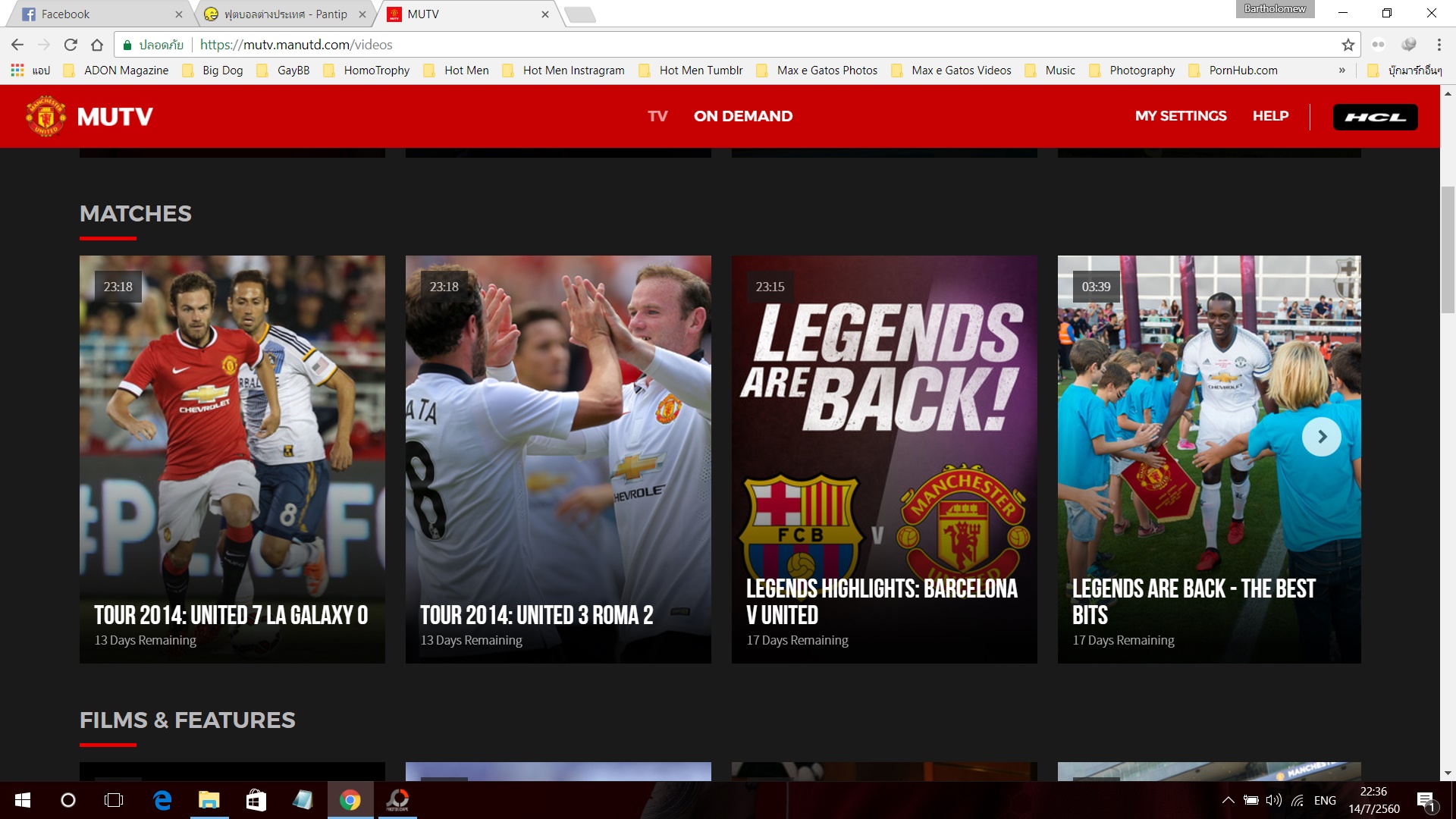Click the Manchester United crest logo

click(x=45, y=116)
